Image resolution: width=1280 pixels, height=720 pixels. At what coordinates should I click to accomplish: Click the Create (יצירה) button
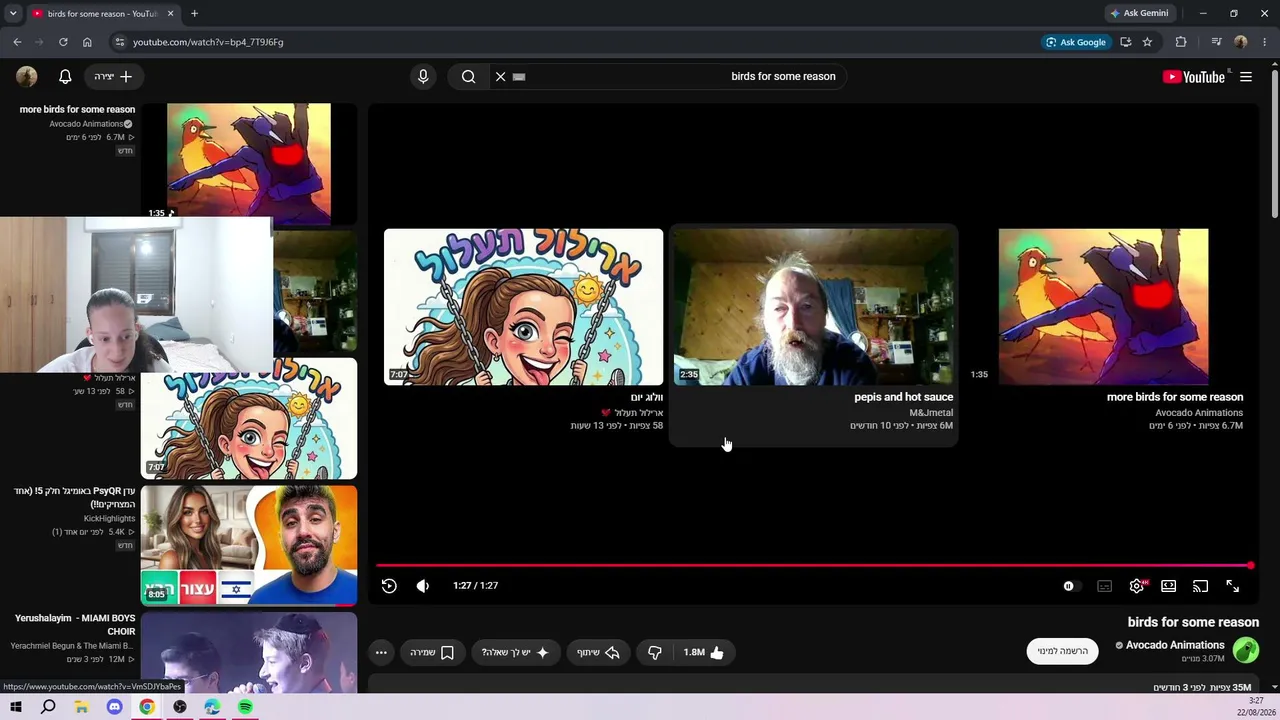(113, 76)
